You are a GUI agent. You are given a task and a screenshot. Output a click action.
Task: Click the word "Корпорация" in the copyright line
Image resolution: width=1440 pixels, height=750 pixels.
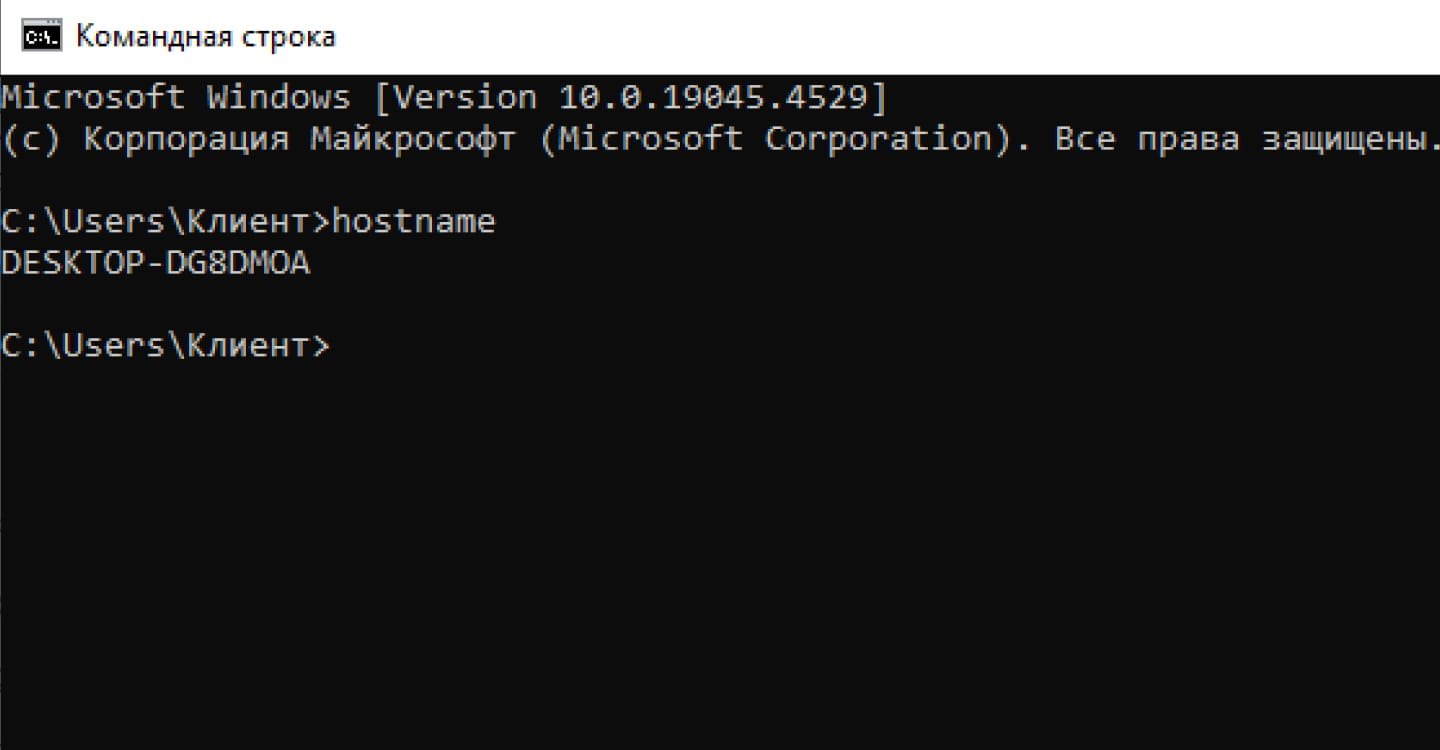point(186,139)
